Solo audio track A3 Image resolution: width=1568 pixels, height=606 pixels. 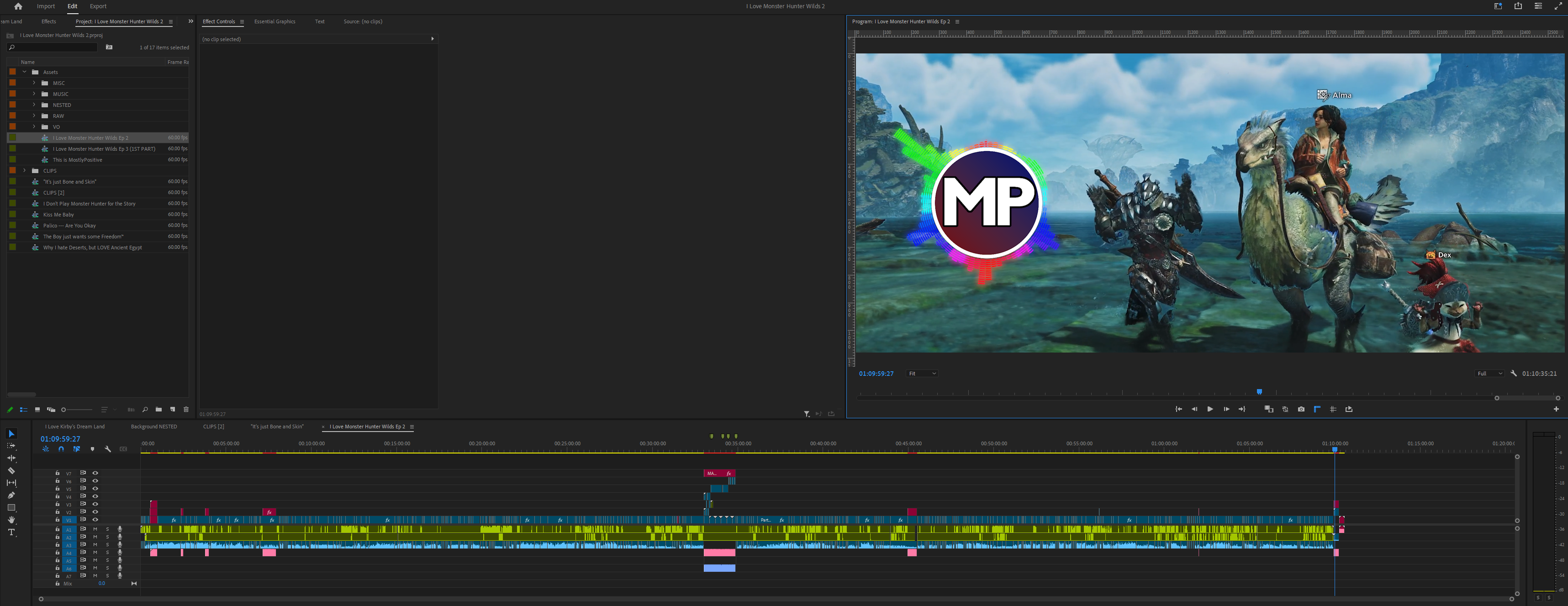(x=108, y=544)
